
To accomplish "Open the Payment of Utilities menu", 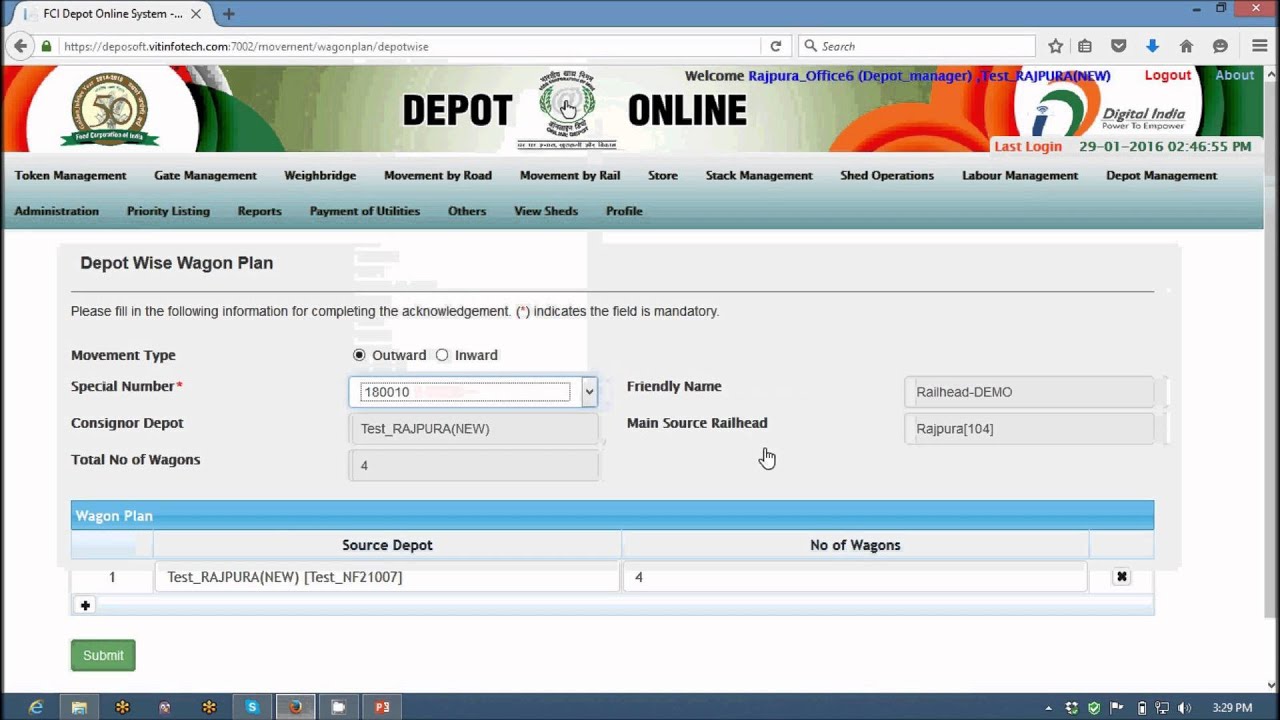I will 364,211.
